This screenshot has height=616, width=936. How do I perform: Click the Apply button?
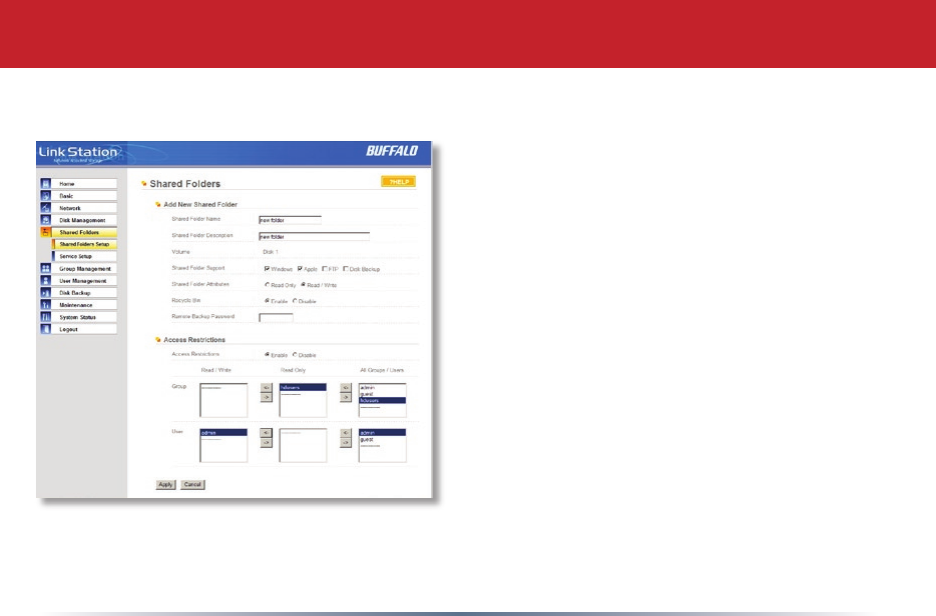165,485
